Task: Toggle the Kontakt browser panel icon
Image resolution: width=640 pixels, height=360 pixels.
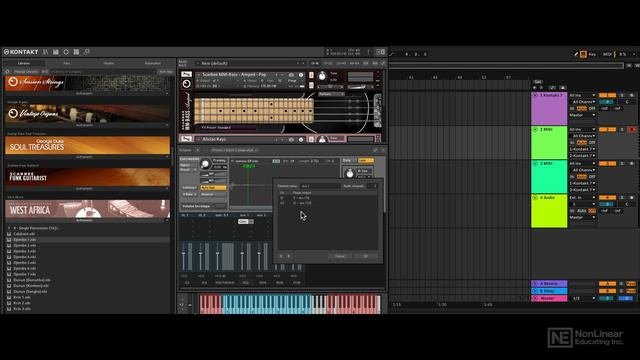Action: coord(45,52)
